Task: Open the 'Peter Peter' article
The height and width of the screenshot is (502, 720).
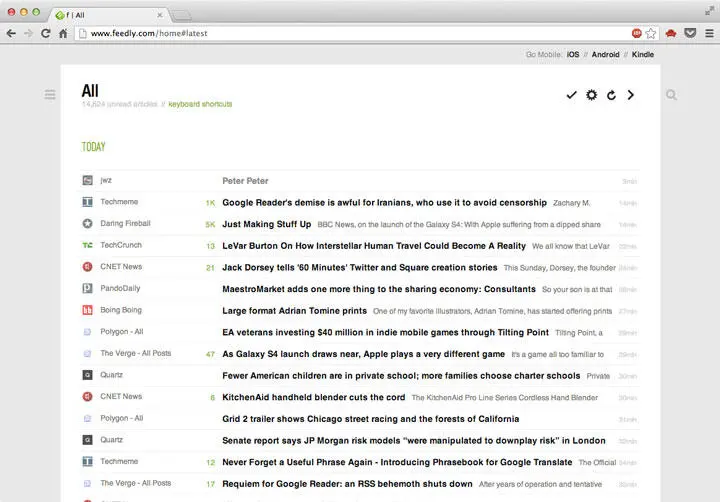Action: tap(245, 181)
